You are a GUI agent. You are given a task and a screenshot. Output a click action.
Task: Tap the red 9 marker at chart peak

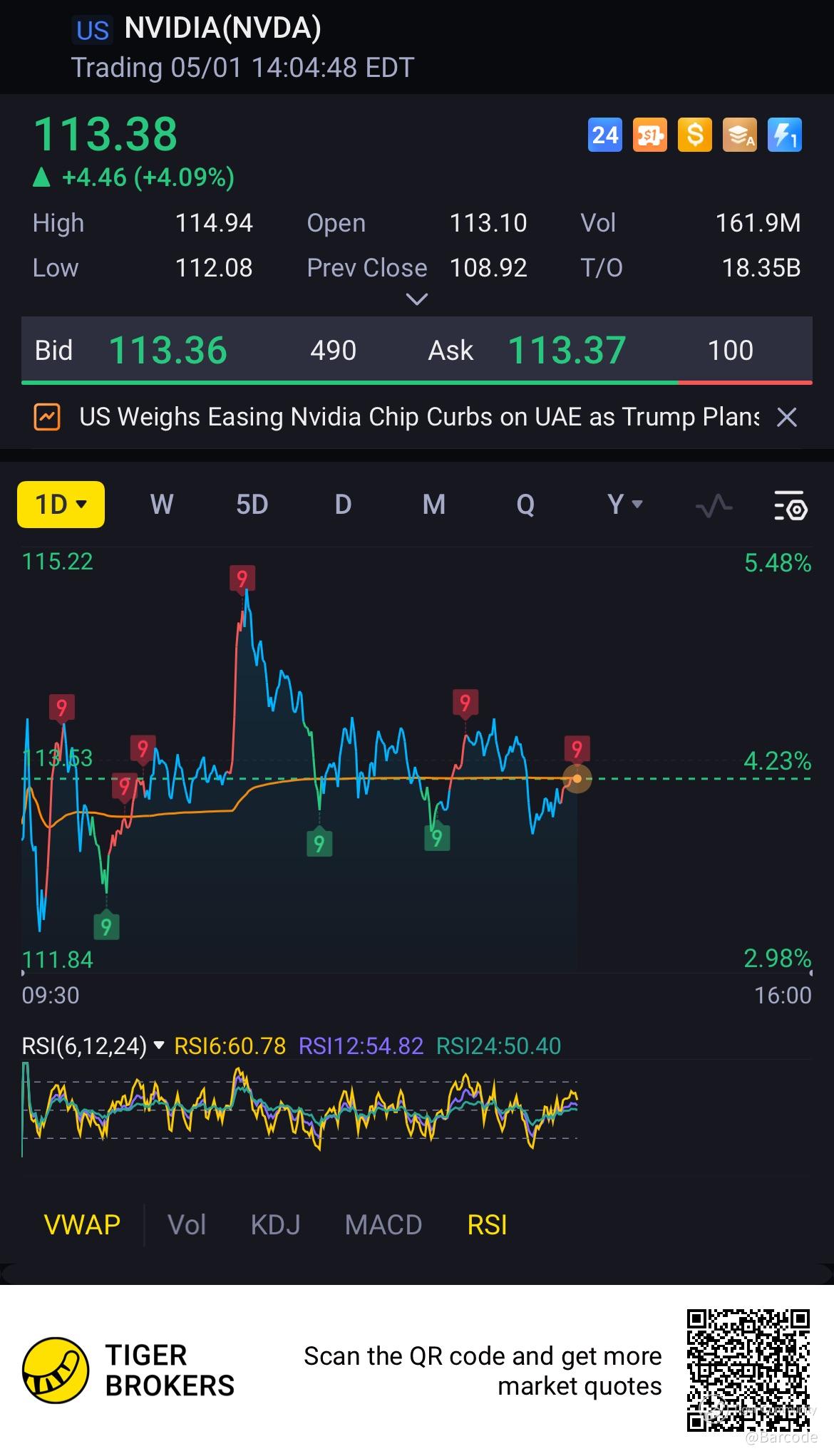[x=242, y=578]
